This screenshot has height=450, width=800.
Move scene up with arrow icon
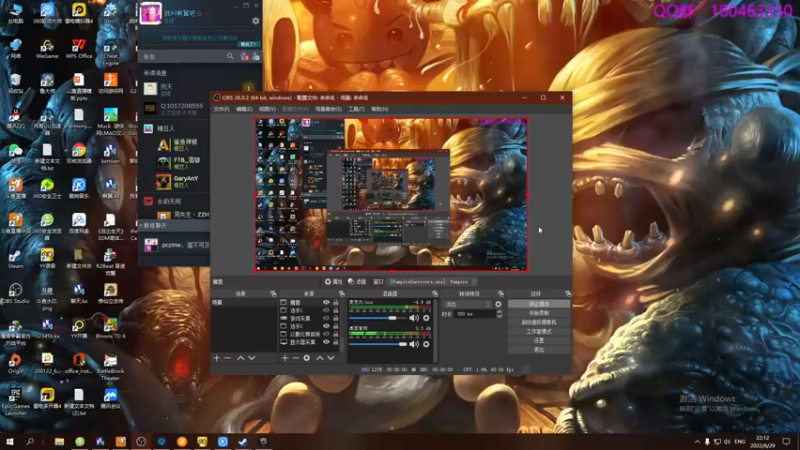240,358
